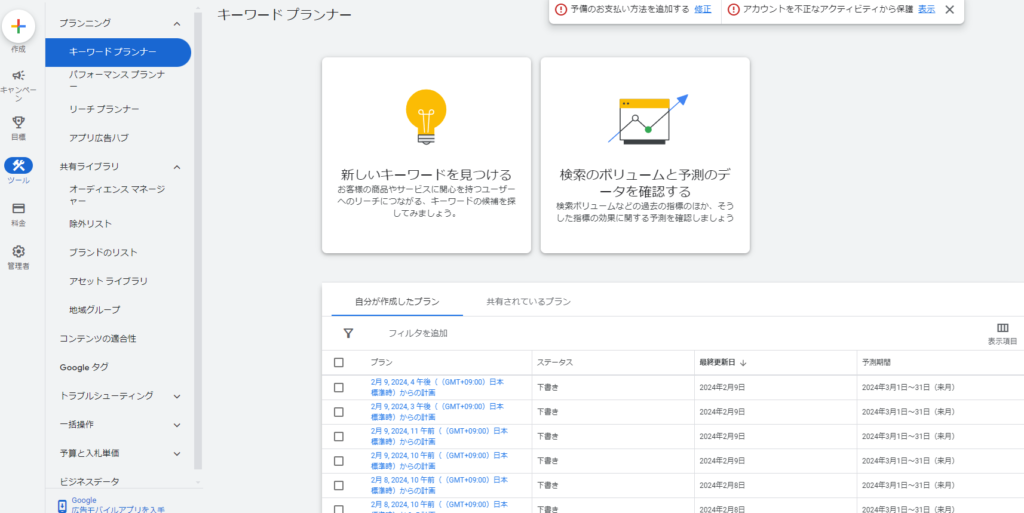The height and width of the screenshot is (513, 1024).
Task: Open リーチ プランナー
Action: (104, 109)
